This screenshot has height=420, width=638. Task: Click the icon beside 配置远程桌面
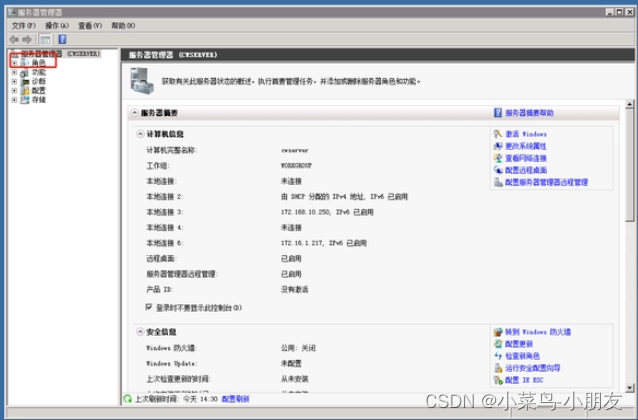(498, 170)
